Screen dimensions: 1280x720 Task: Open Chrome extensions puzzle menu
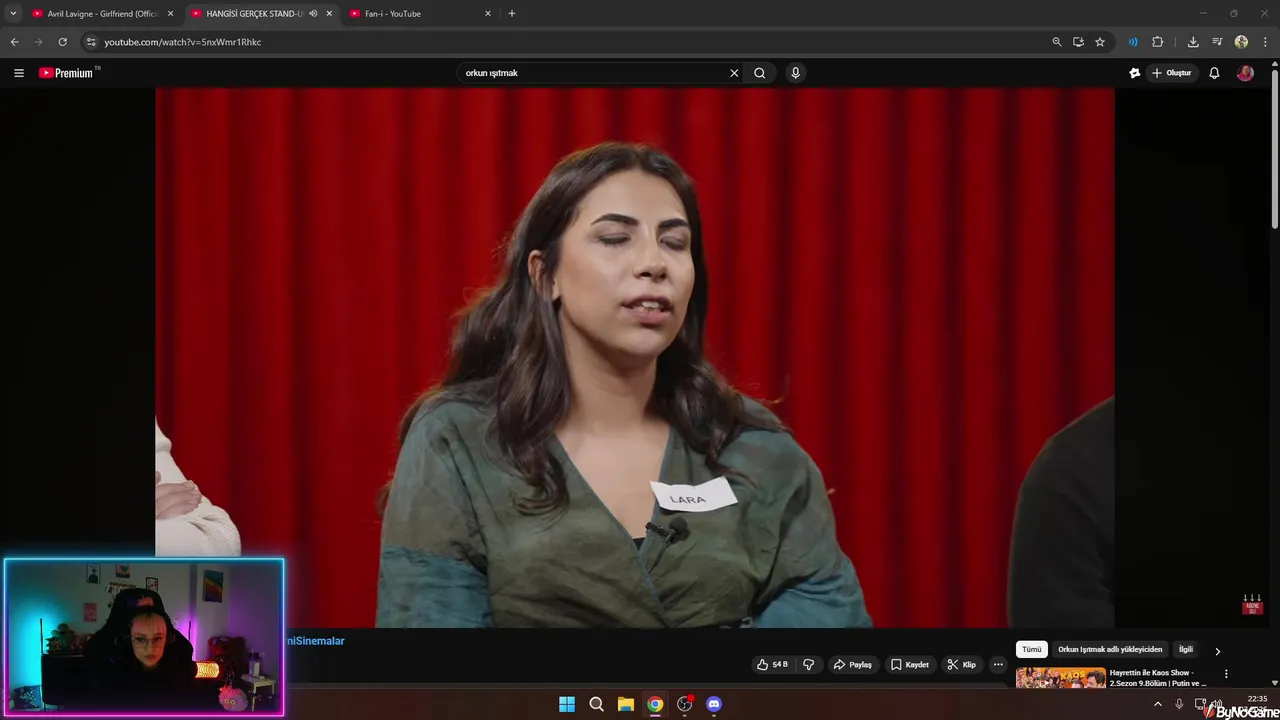click(x=1158, y=42)
